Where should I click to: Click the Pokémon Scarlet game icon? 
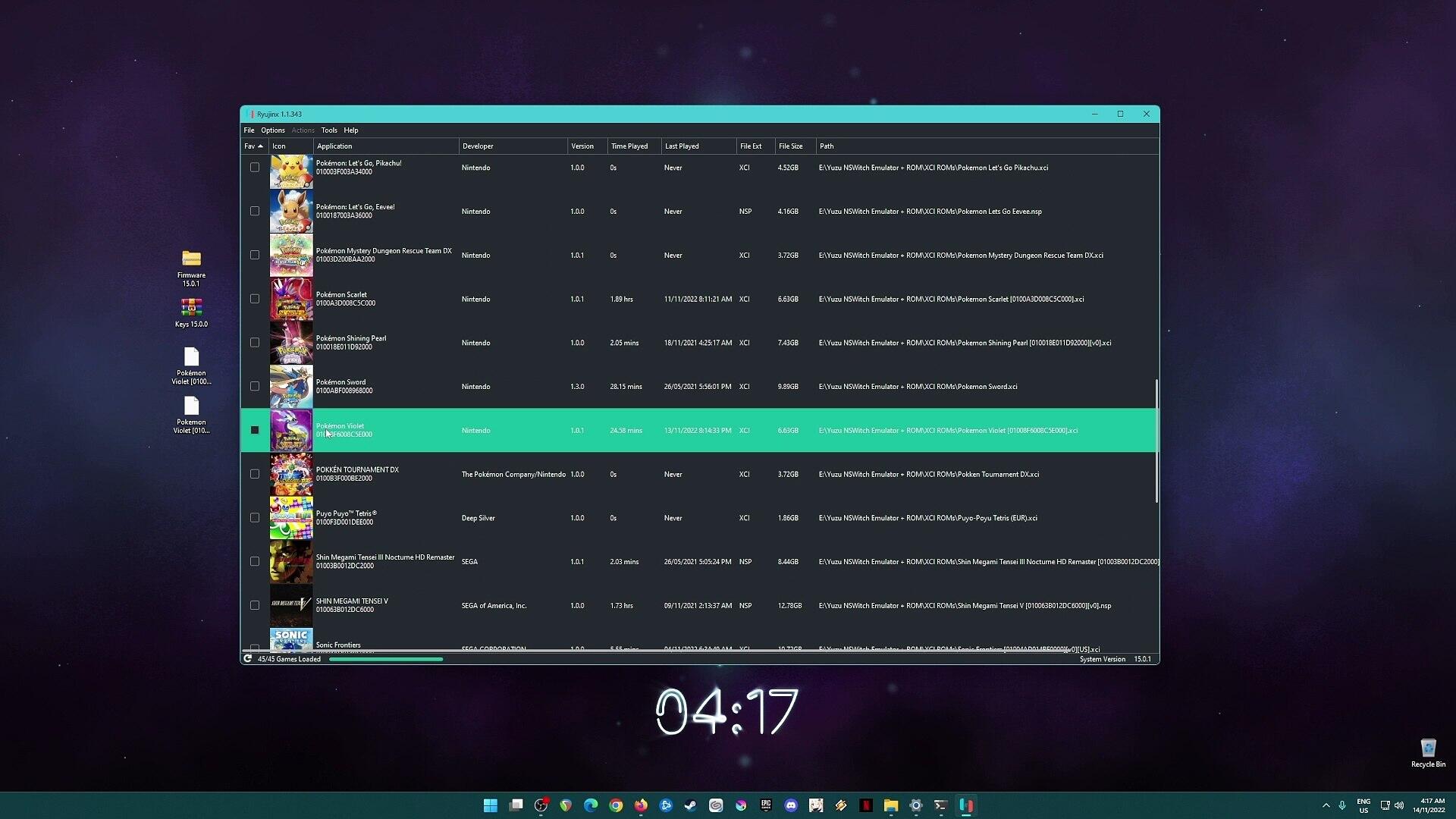point(291,299)
